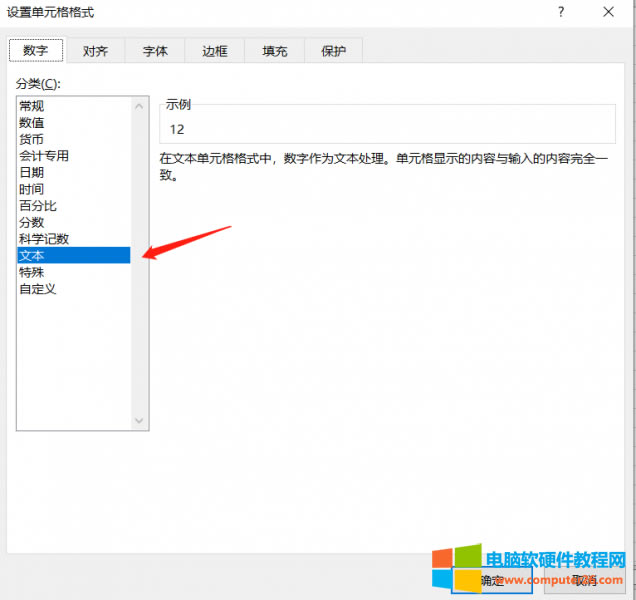Screen dimensions: 636x600
Task: Choose 常规 in the category list
Action: click(x=32, y=106)
